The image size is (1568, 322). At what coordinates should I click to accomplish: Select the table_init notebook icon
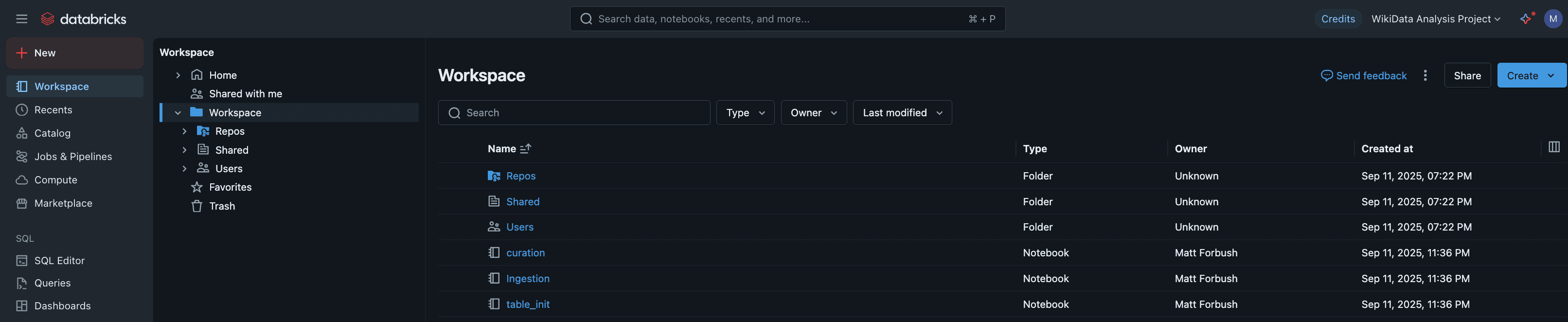click(x=494, y=304)
